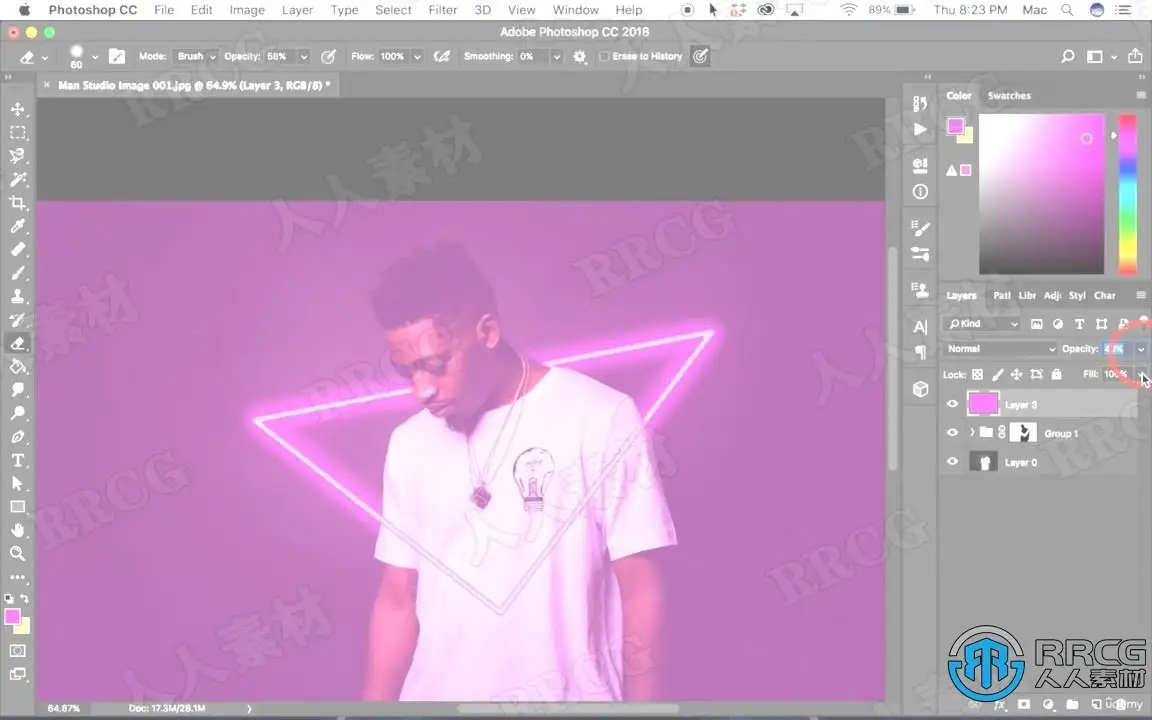Open the Search icon in options bar

(1068, 56)
